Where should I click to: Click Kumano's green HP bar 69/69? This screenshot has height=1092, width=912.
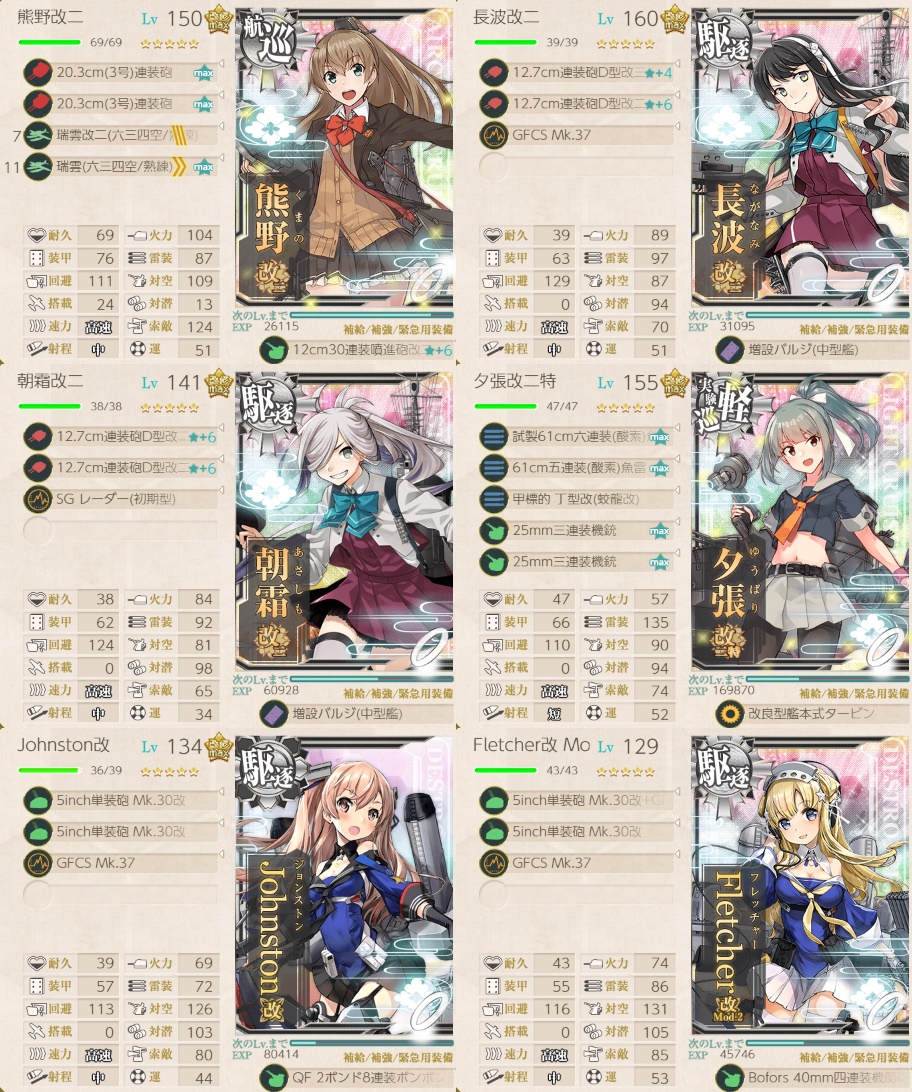click(49, 42)
